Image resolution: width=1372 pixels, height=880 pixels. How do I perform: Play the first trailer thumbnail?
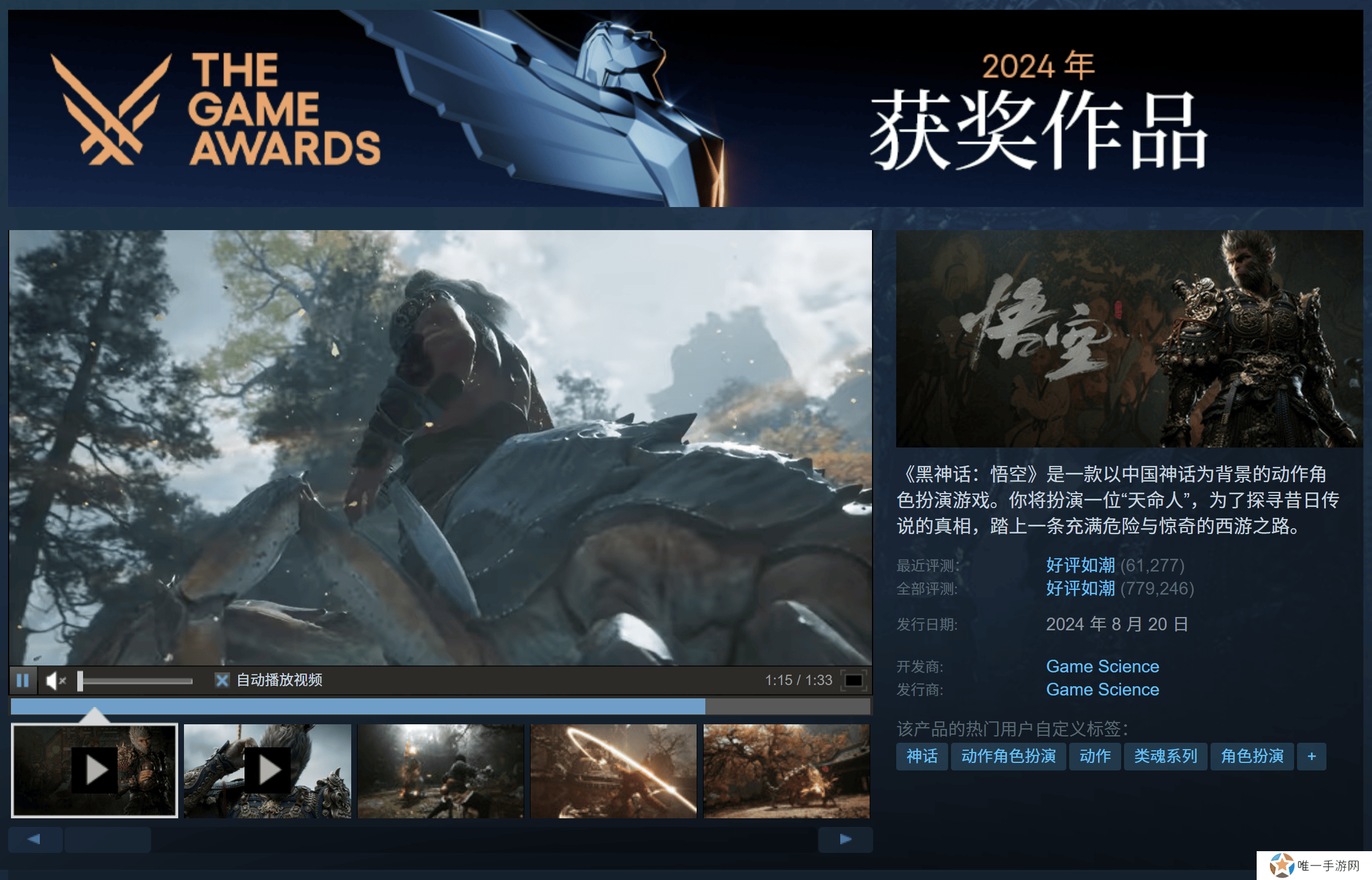[x=95, y=770]
